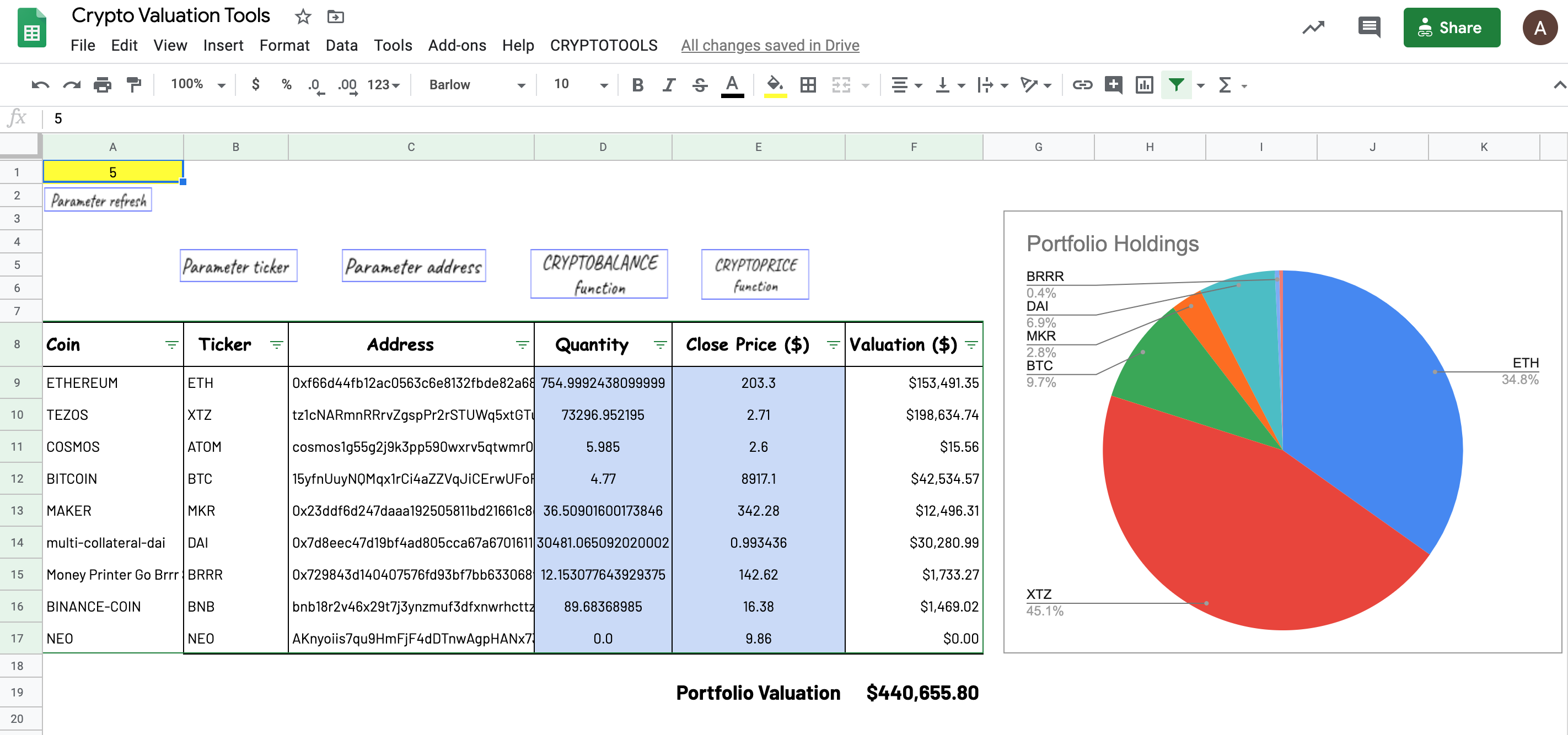Click the Redo icon

(x=72, y=85)
